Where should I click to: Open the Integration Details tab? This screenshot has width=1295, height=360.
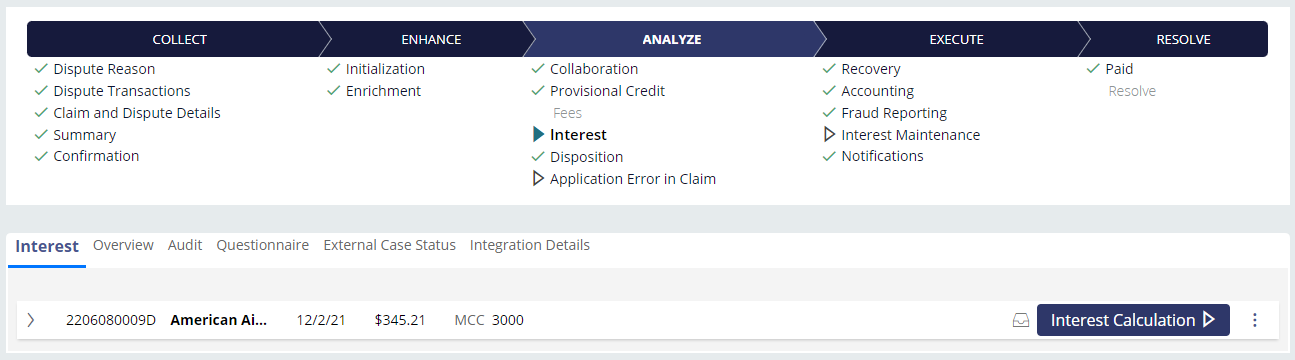[x=530, y=245]
